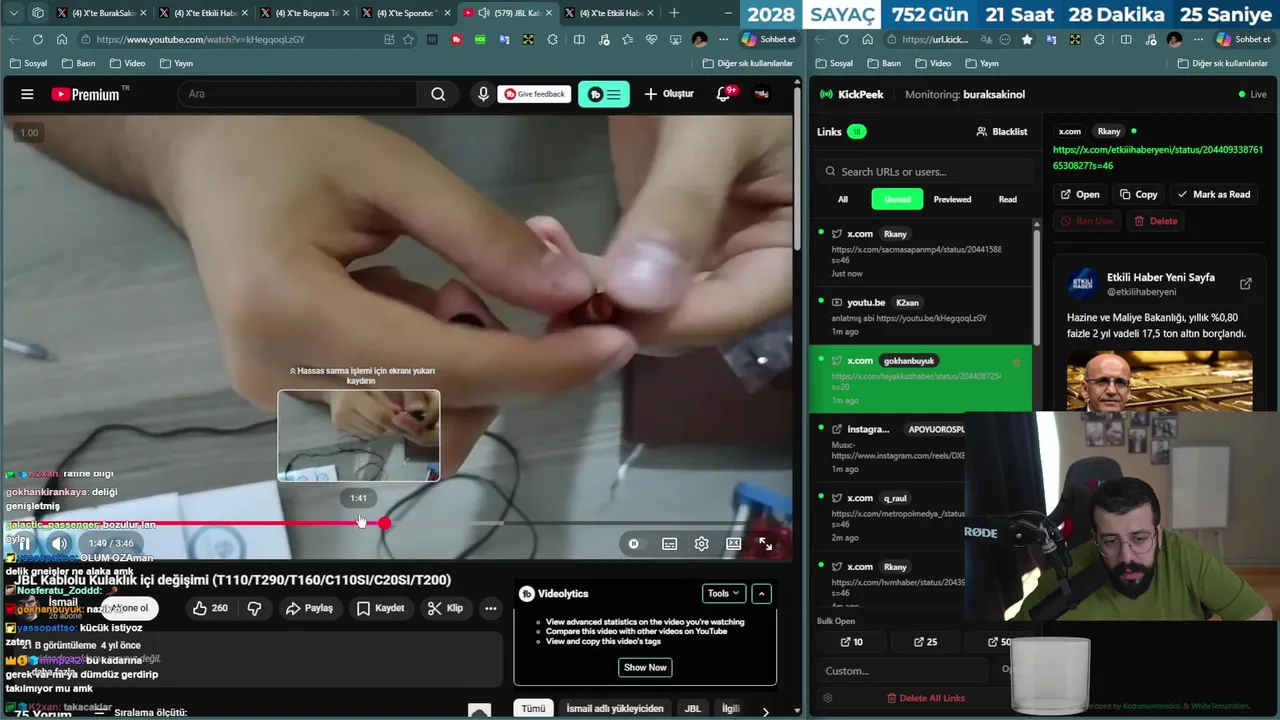Create a clip with the Klip button
The image size is (1280, 720).
pyautogui.click(x=445, y=608)
